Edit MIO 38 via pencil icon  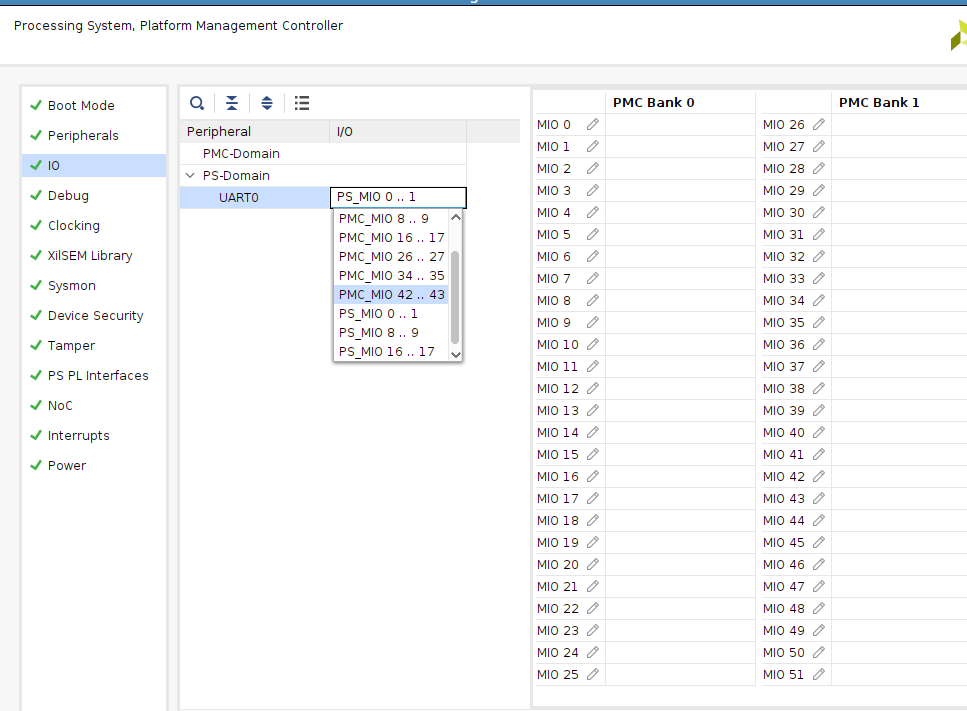819,388
